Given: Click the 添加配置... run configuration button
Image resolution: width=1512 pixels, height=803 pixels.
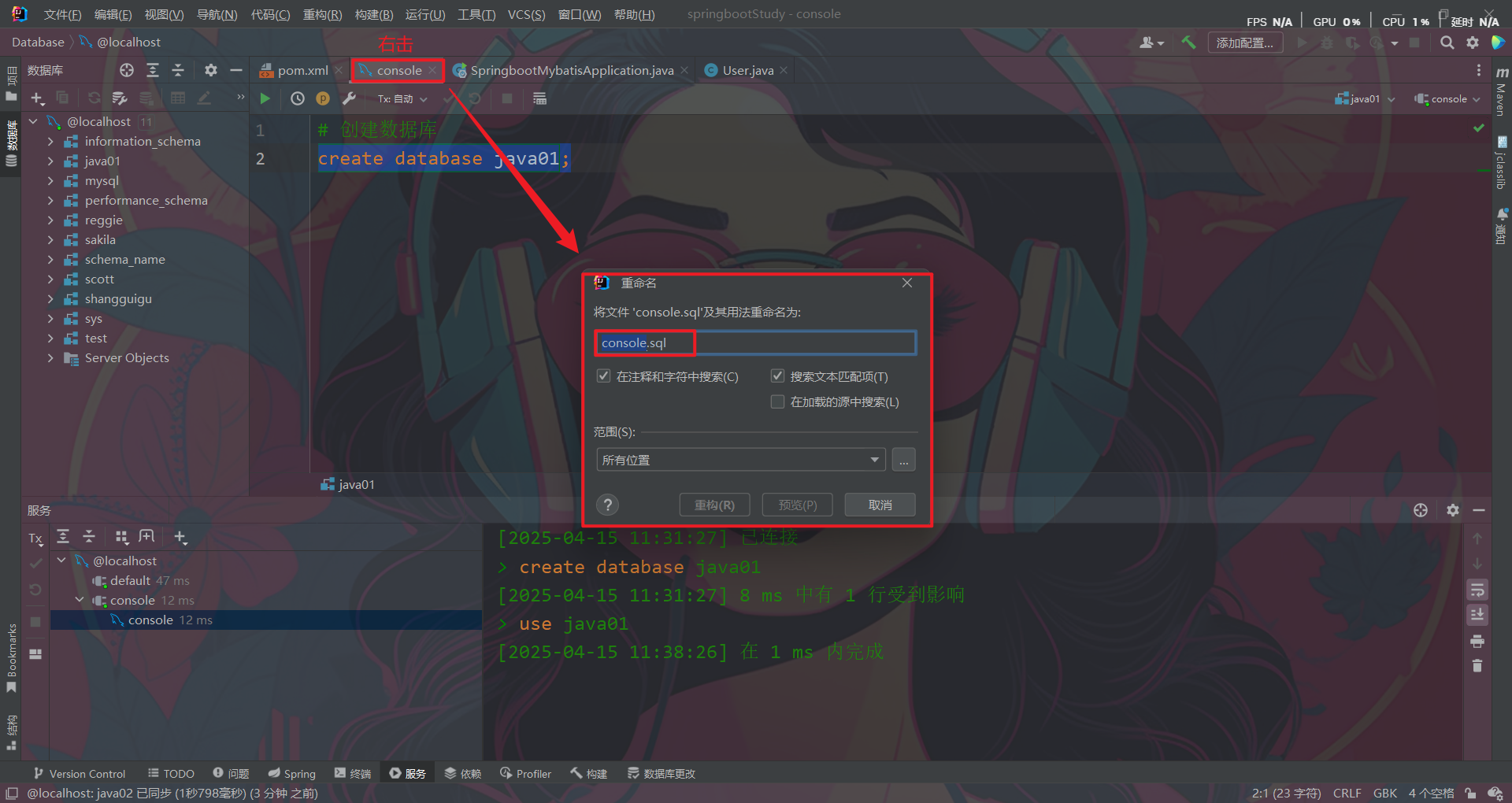Looking at the screenshot, I should [1244, 43].
